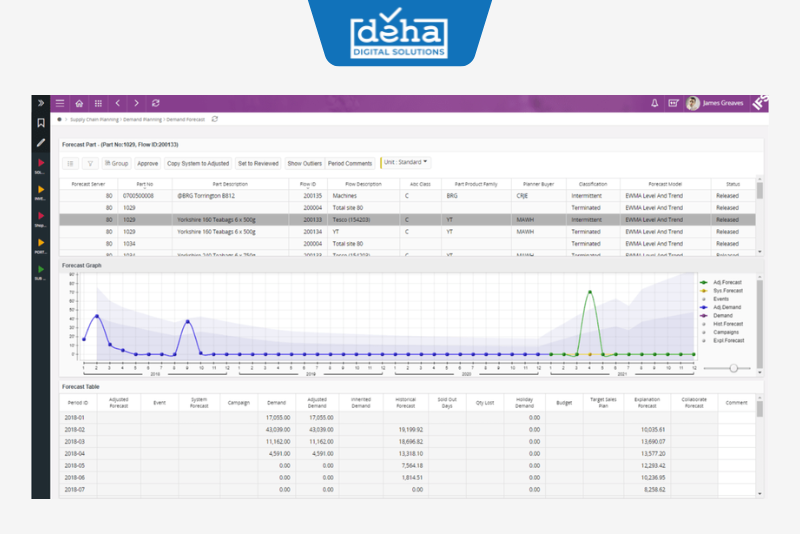Open the list view options icon
Viewport: 800px width, 534px height.
point(70,163)
